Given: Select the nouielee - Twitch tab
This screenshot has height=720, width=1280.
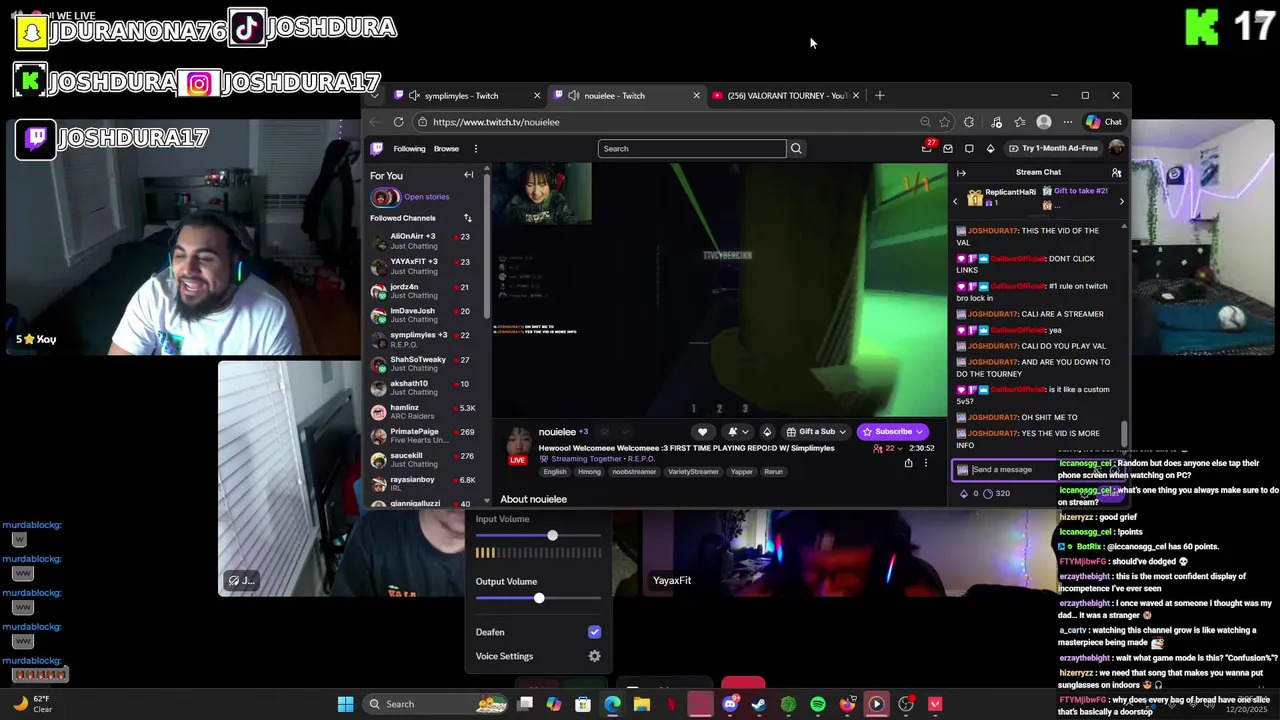Looking at the screenshot, I should click(627, 96).
